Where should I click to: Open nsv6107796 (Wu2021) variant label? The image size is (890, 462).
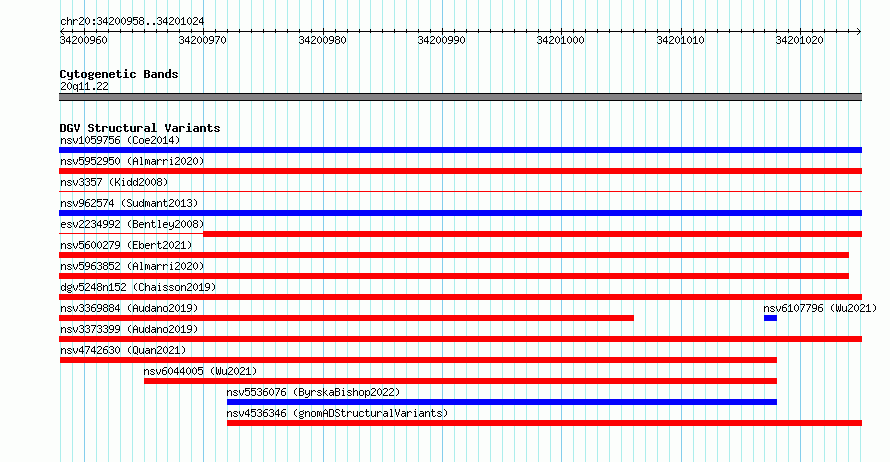point(820,308)
